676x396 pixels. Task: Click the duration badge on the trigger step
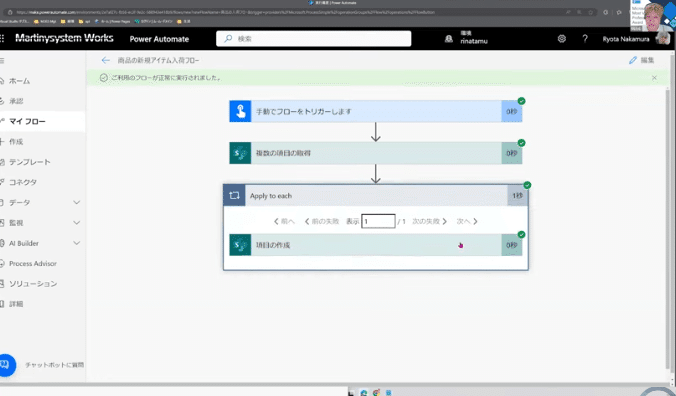512,111
